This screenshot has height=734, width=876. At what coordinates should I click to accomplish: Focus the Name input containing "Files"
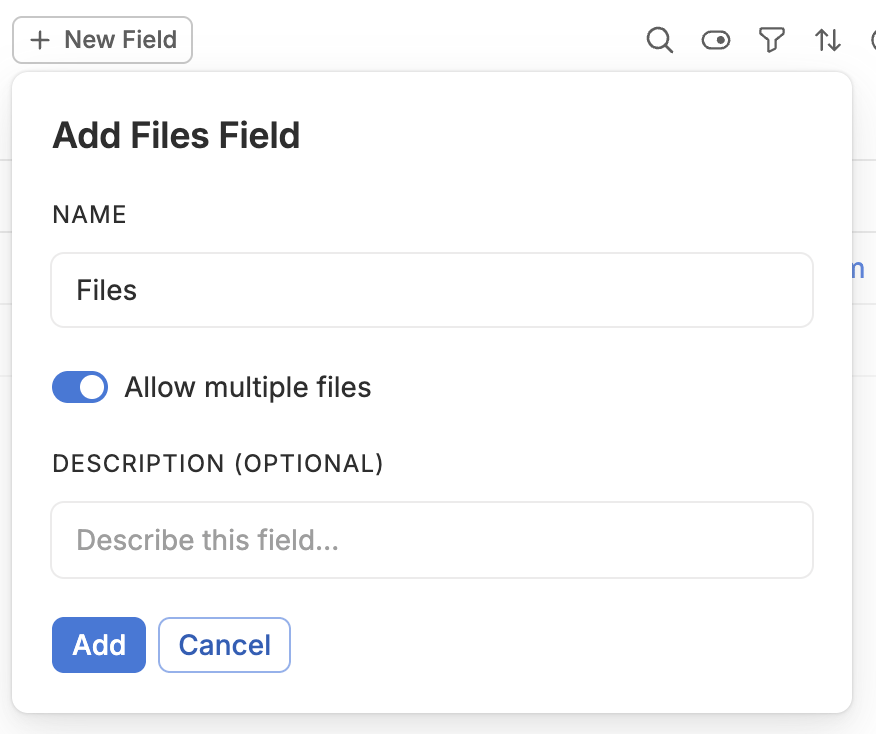(x=432, y=290)
